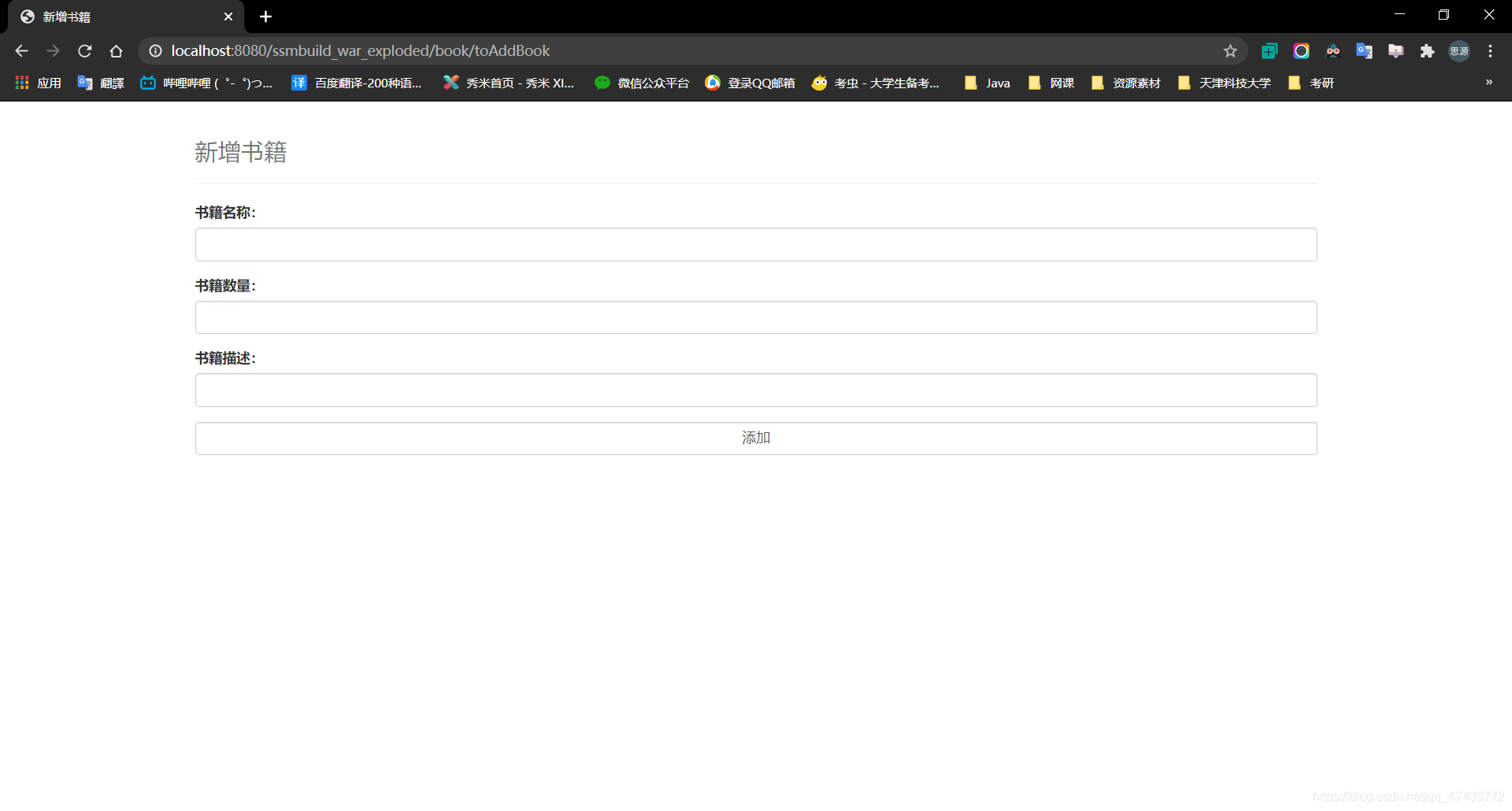Expand the 天津科技大学 bookmarks folder
1512x811 pixels.
pyautogui.click(x=1224, y=83)
